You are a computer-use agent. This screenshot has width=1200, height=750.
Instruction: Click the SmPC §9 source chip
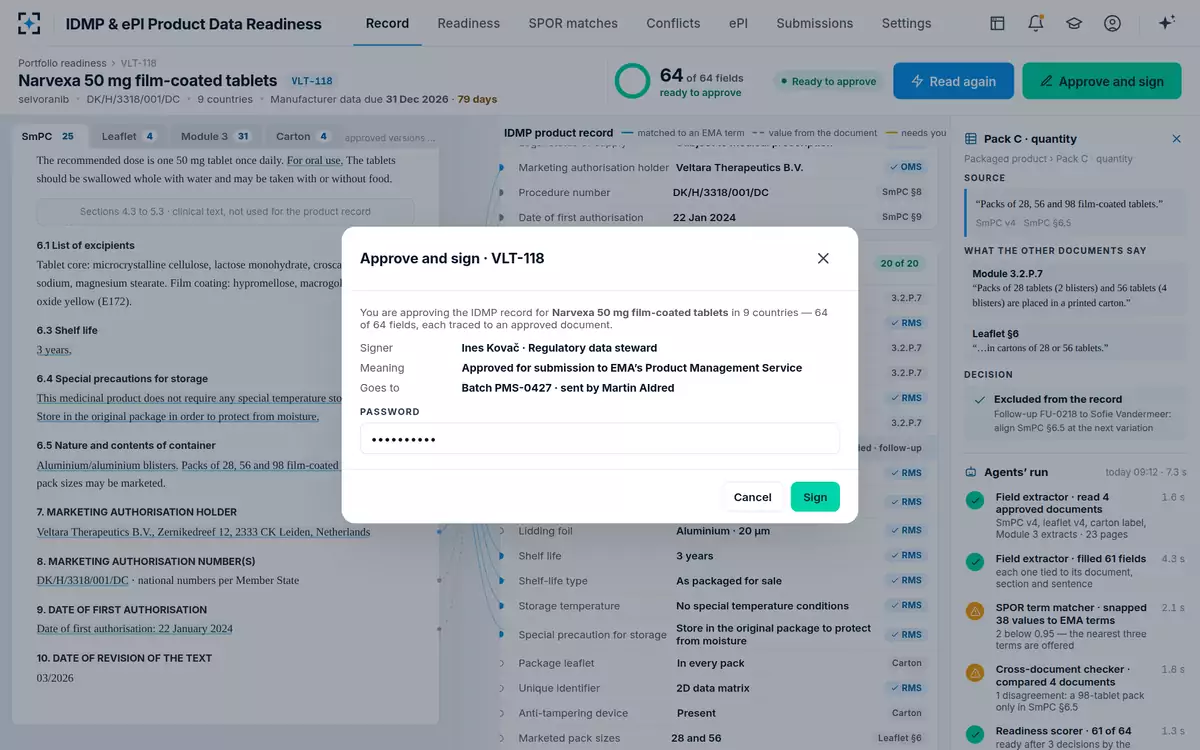(x=902, y=217)
